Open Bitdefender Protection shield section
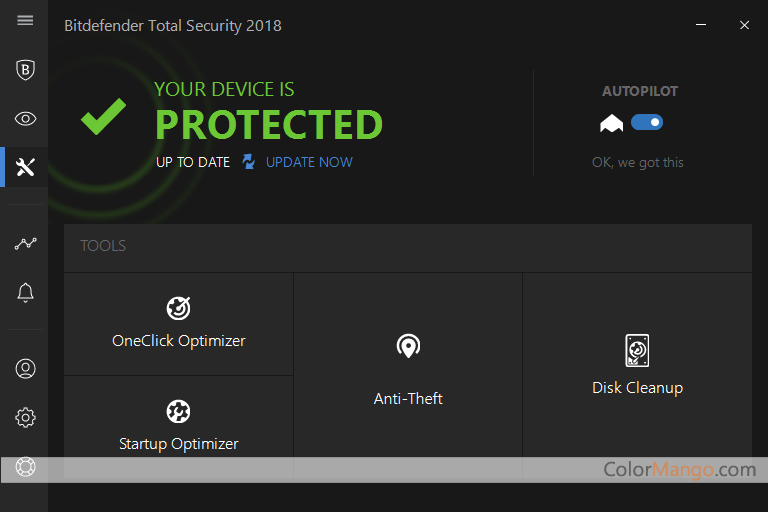Viewport: 768px width, 512px height. tap(25, 70)
